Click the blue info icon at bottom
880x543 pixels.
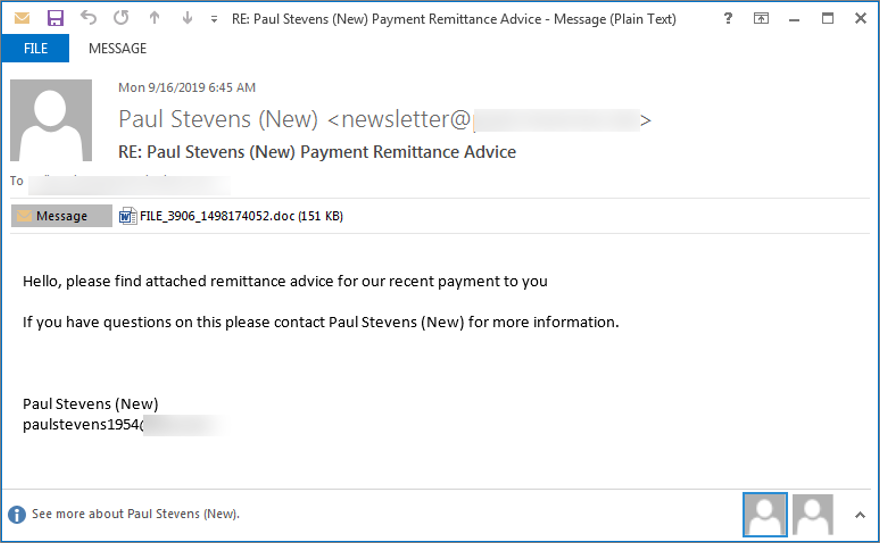tap(17, 514)
